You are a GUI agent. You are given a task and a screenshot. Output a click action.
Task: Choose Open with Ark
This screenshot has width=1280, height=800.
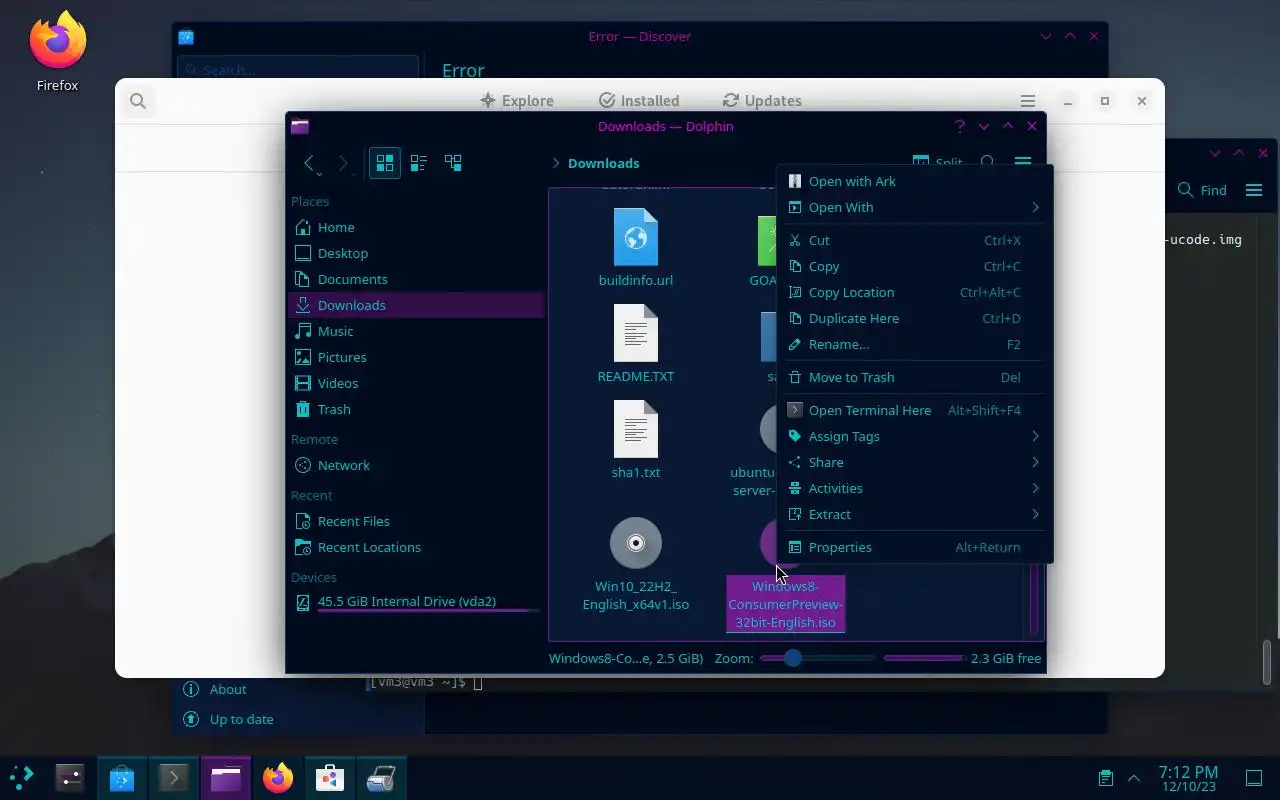click(x=915, y=181)
